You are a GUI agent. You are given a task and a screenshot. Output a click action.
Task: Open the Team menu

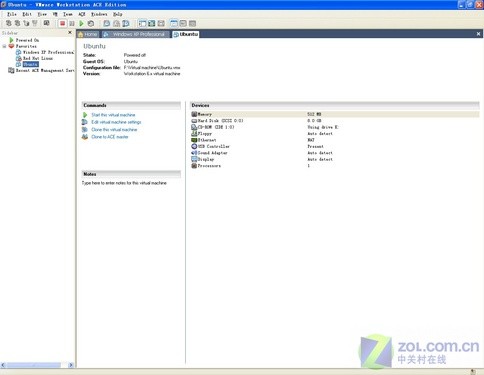pos(68,14)
